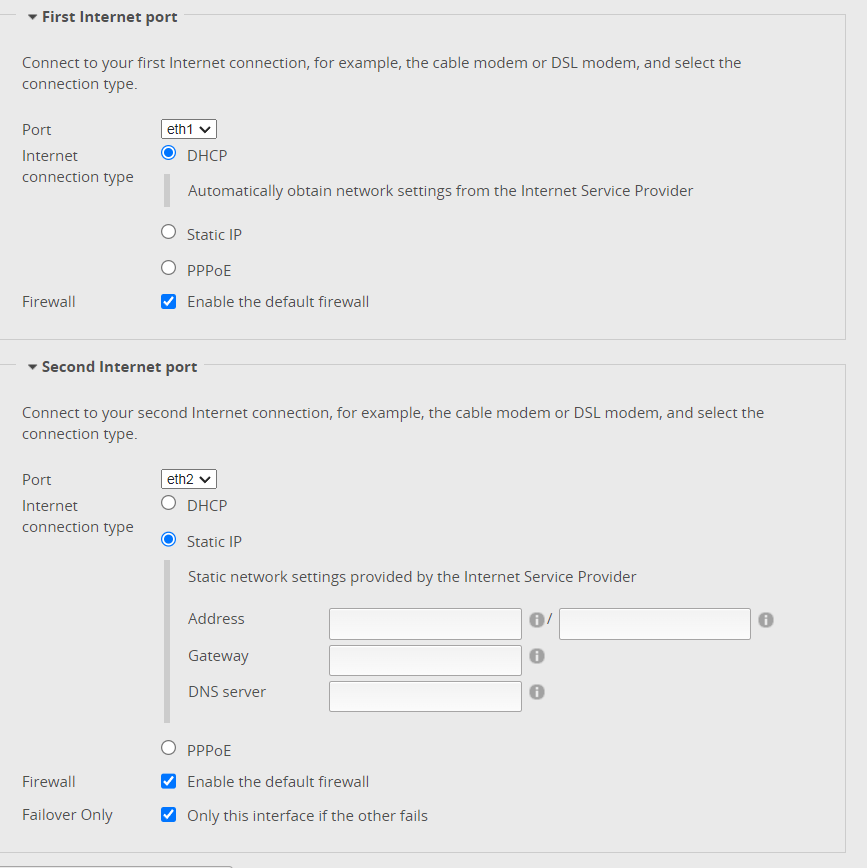Focus the static Address input field

425,624
